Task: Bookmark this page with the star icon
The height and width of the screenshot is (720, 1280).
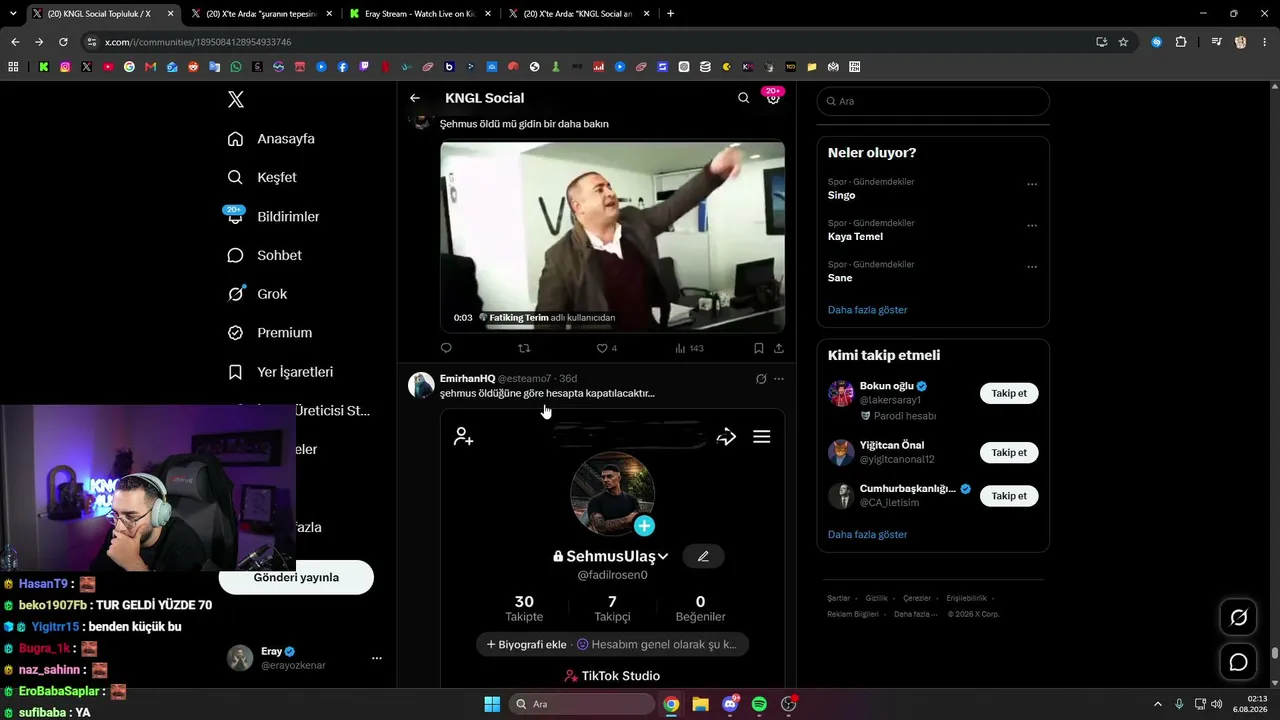Action: pos(1123,42)
